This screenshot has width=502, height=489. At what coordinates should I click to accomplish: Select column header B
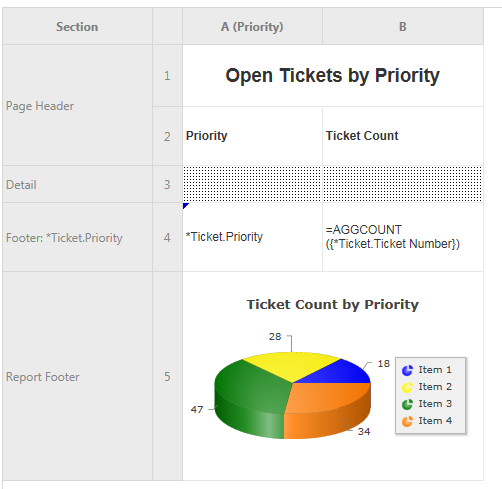pos(403,27)
